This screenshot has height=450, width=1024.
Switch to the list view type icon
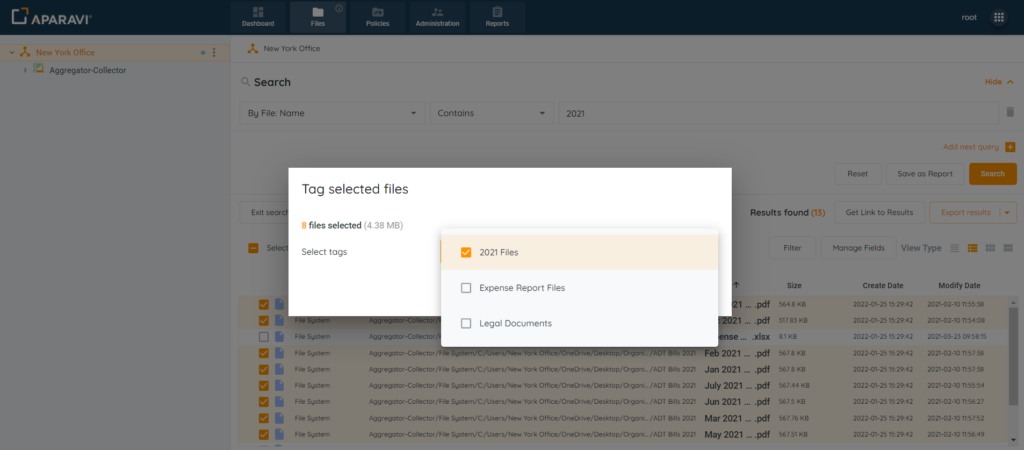pyautogui.click(x=955, y=247)
